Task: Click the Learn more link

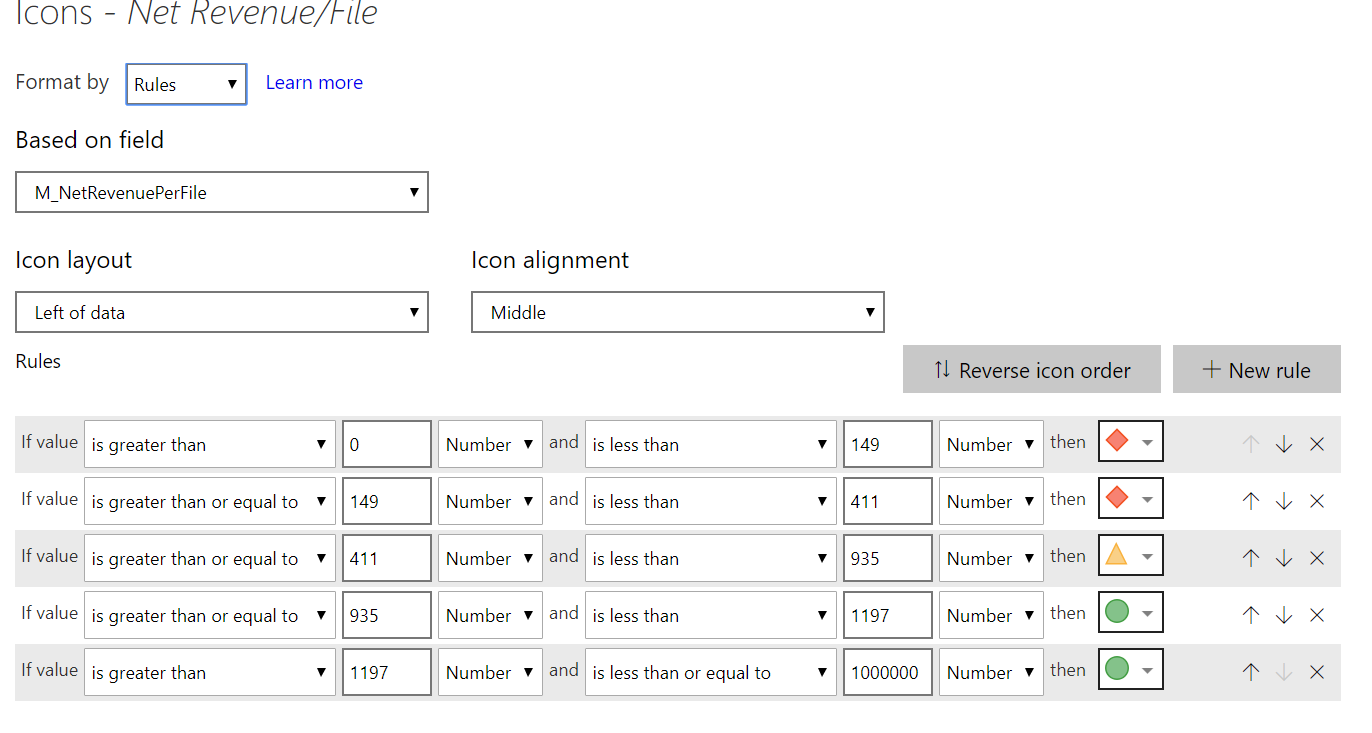Action: tap(314, 83)
